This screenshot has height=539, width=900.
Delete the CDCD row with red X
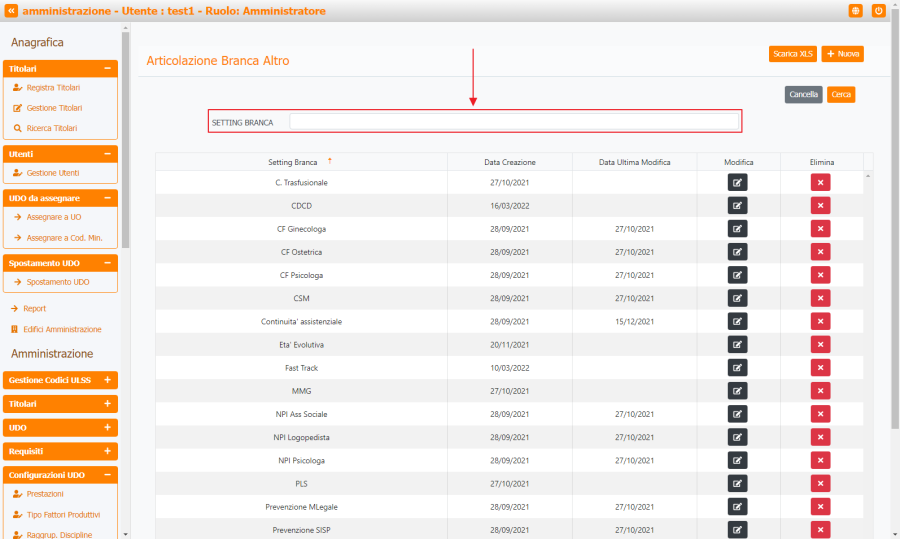coord(820,205)
